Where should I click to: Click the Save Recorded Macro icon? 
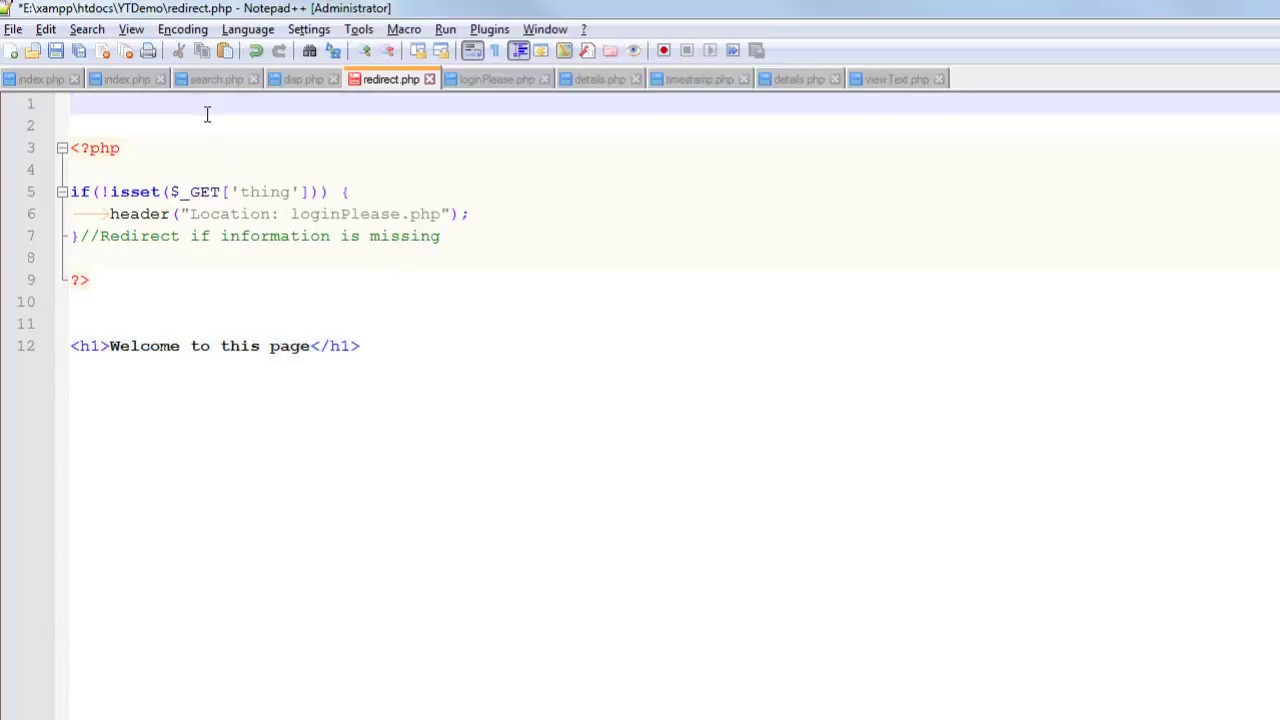[x=756, y=51]
